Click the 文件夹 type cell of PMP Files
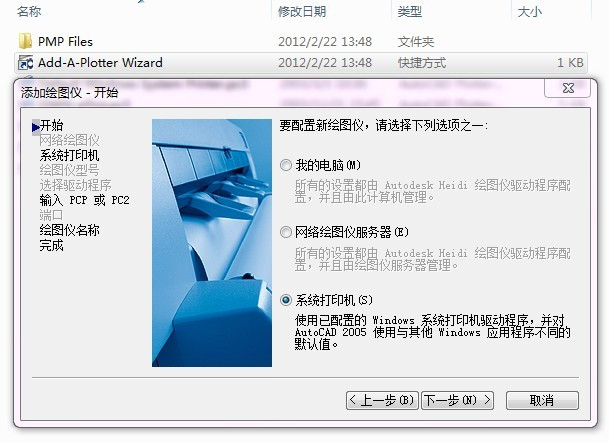Screen dimensions: 609x443 (x=416, y=42)
